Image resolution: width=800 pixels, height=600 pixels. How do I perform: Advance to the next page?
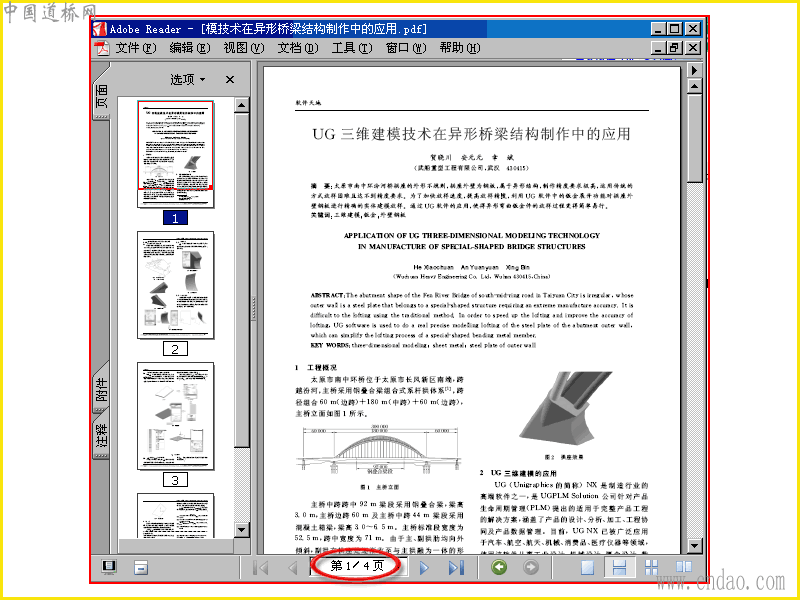tap(424, 567)
